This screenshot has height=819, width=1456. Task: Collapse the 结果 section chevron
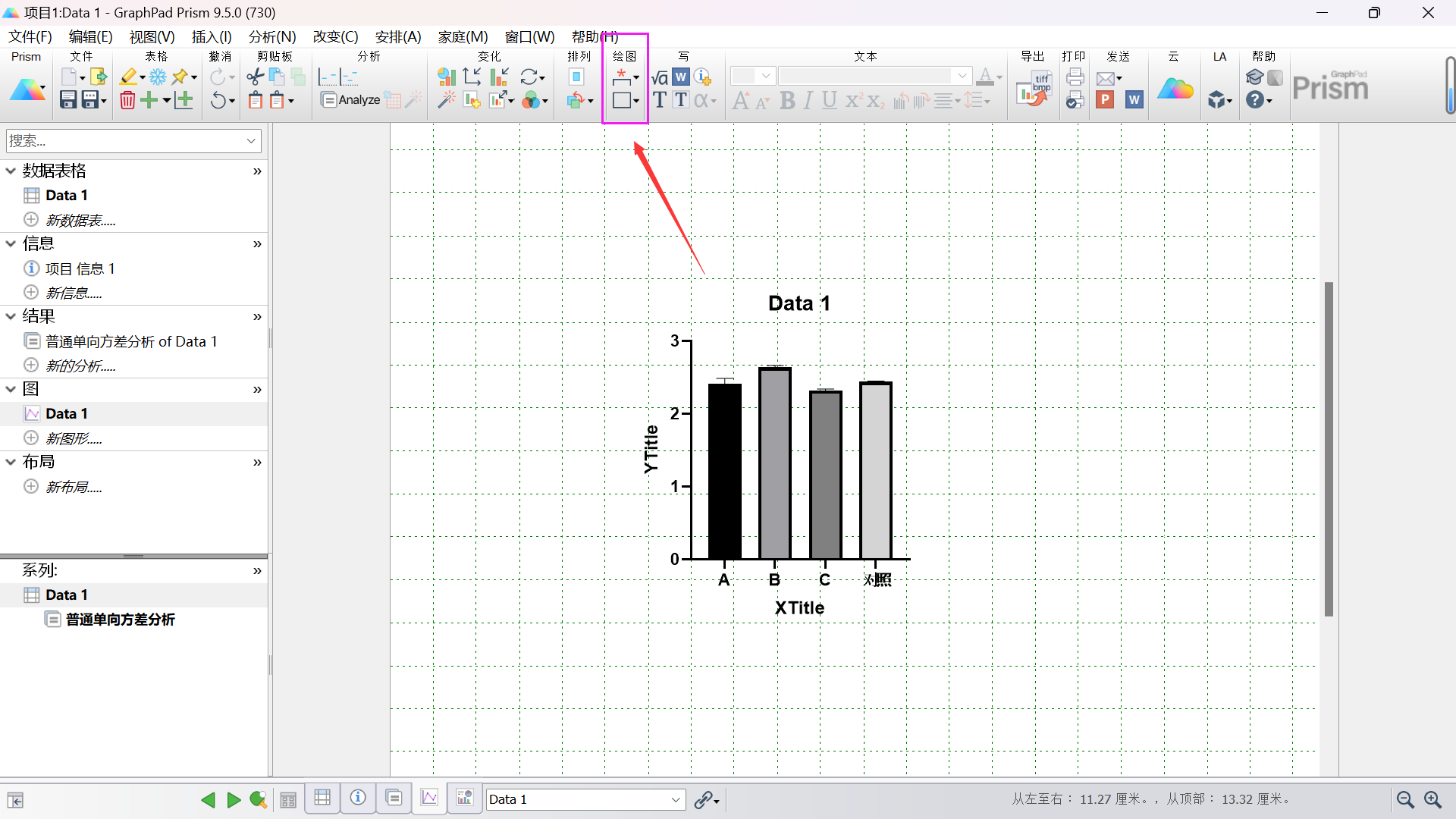click(x=11, y=317)
